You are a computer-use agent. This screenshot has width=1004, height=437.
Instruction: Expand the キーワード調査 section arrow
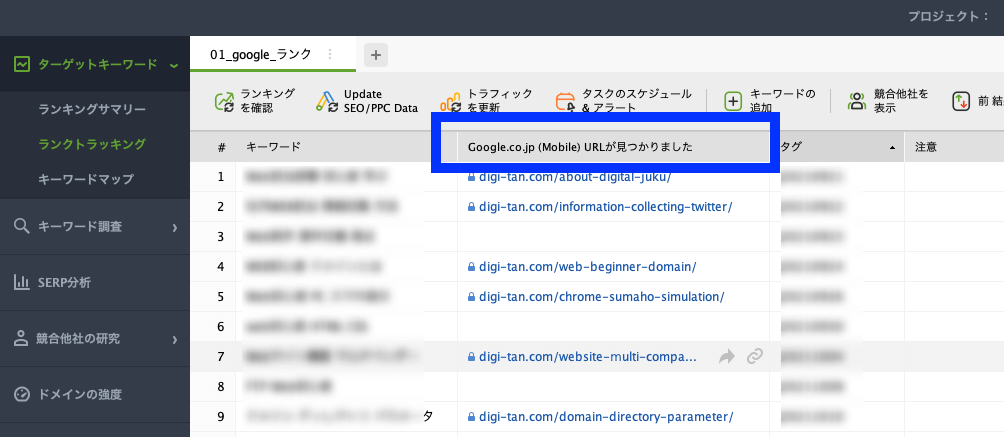click(174, 227)
